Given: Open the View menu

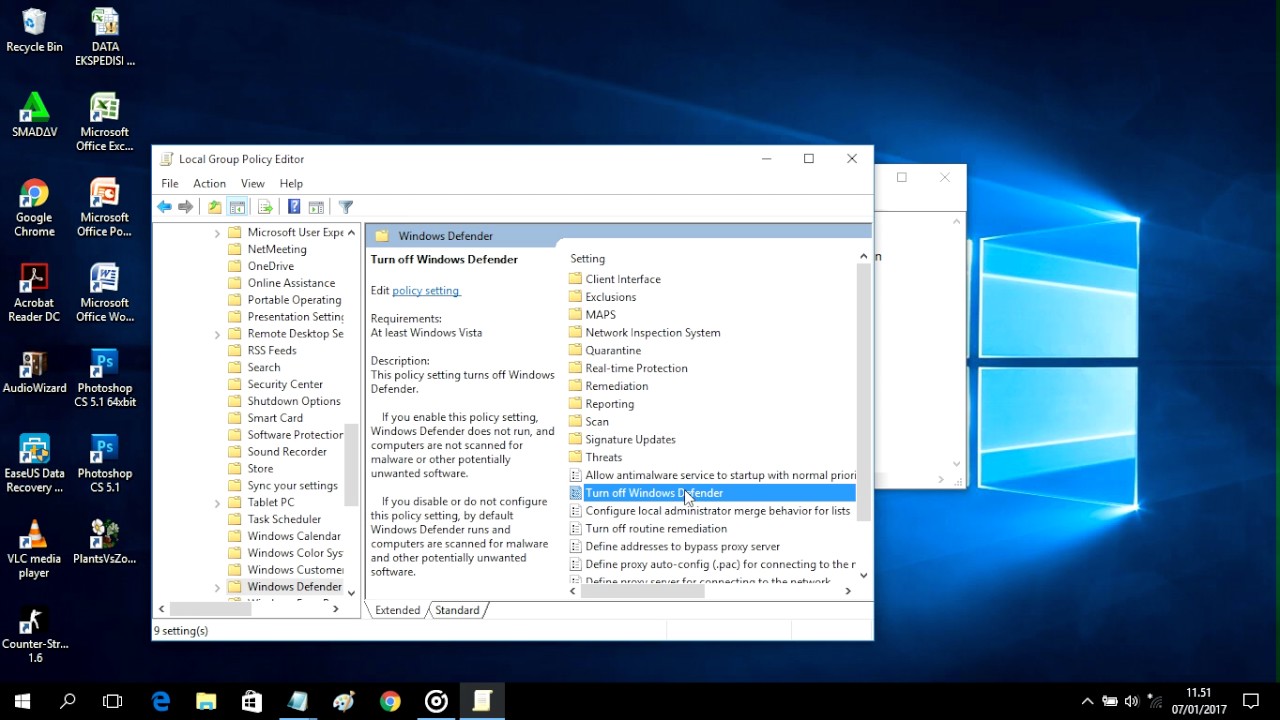Looking at the screenshot, I should pos(253,184).
